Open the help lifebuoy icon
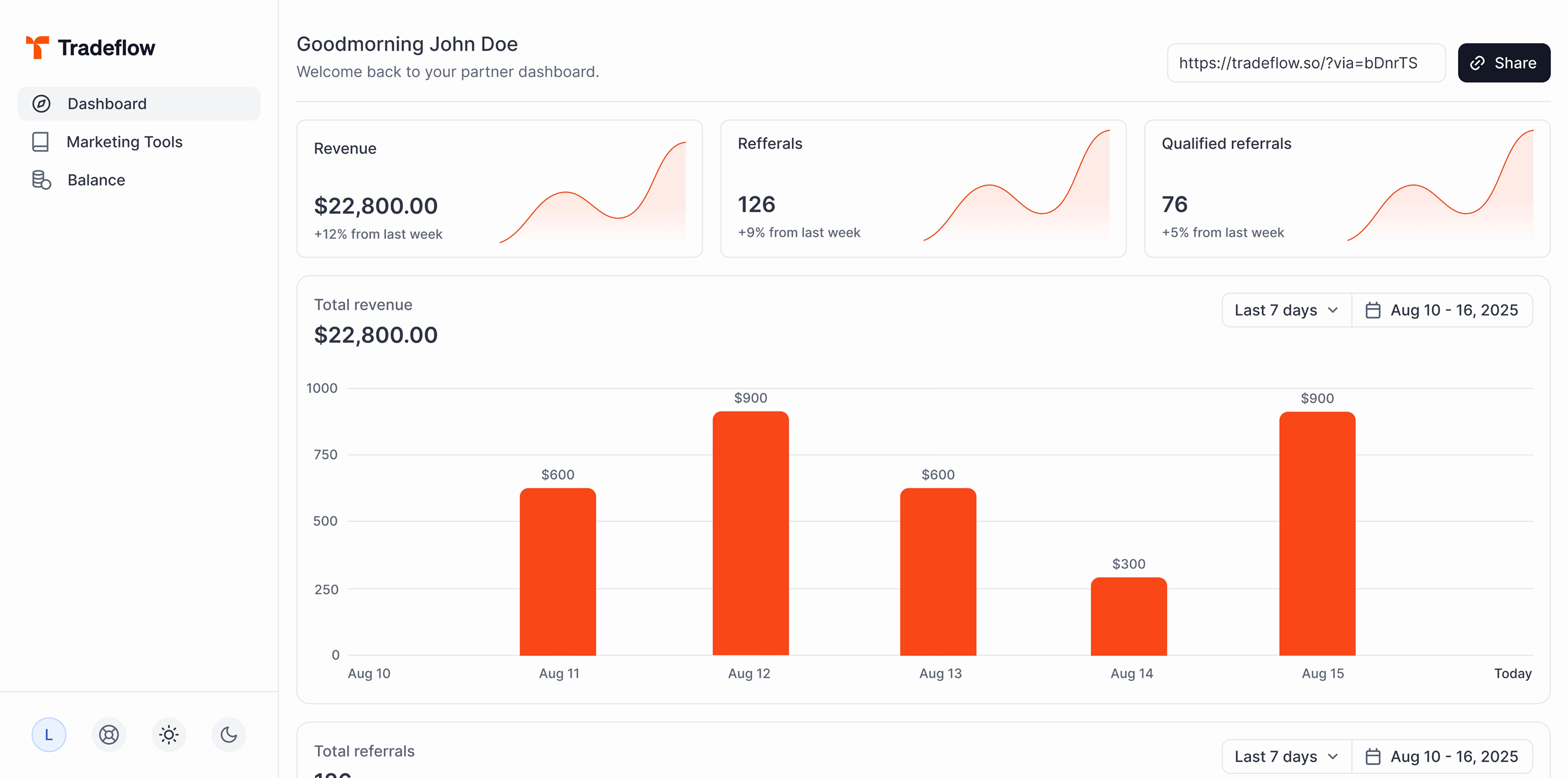Screen dimensions: 1568x778 pos(109,735)
